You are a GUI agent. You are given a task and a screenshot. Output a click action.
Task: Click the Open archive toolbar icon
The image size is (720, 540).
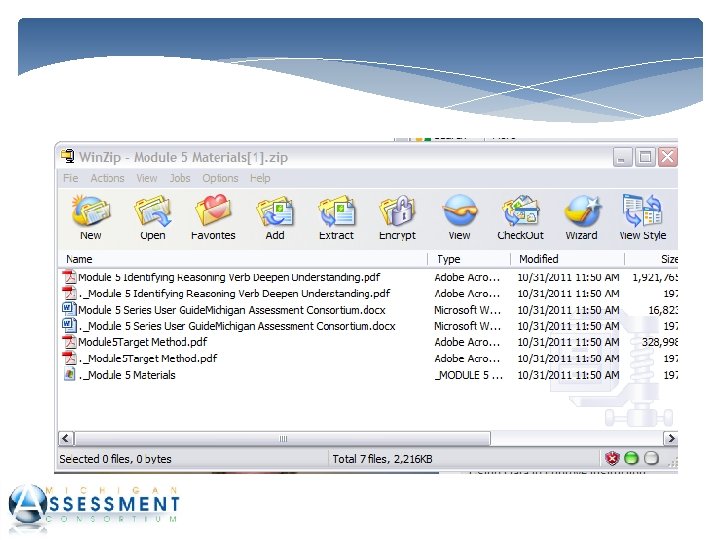pyautogui.click(x=153, y=211)
